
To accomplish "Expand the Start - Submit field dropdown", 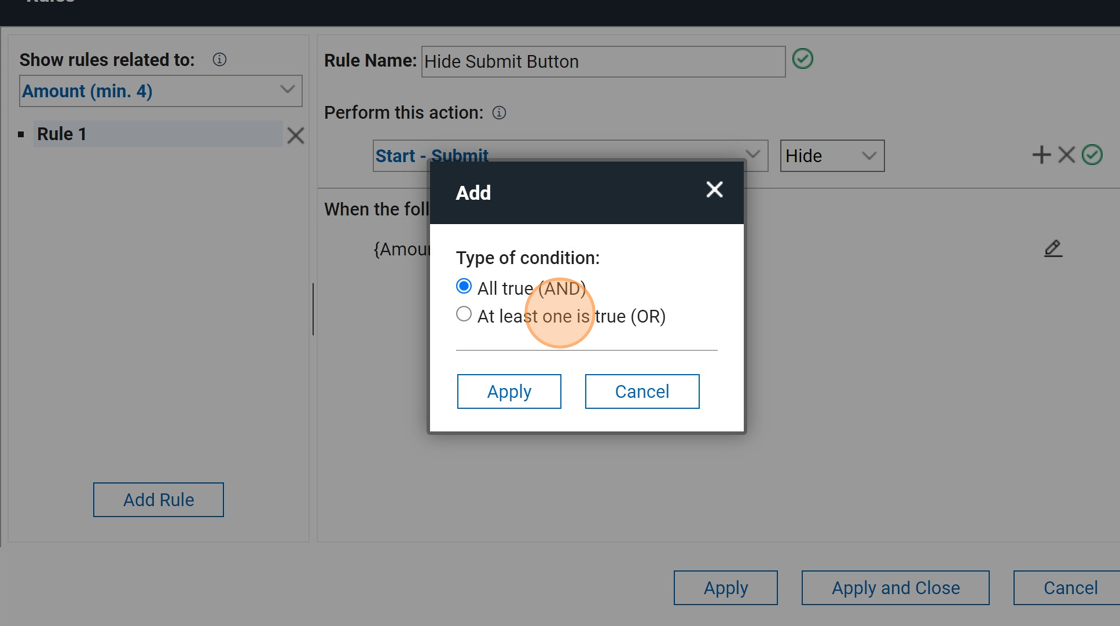I will (x=752, y=156).
